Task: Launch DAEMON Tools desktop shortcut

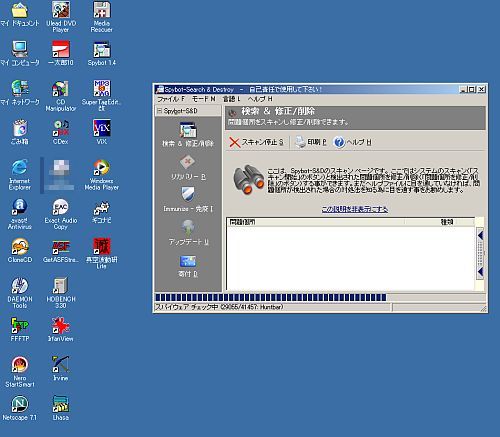Action: pyautogui.click(x=20, y=293)
